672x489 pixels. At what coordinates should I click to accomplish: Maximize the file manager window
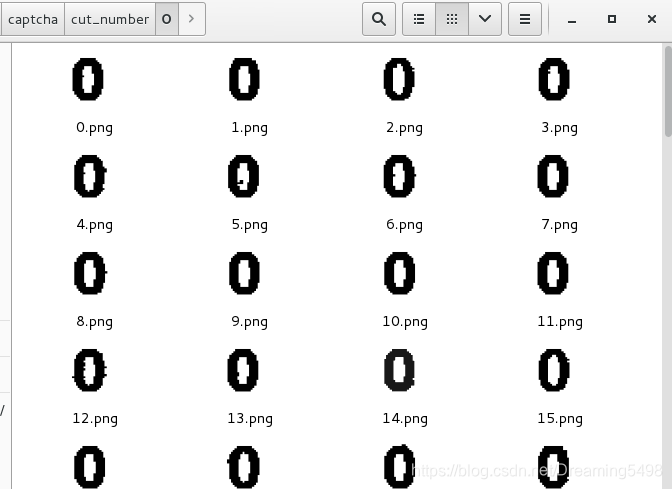[612, 19]
